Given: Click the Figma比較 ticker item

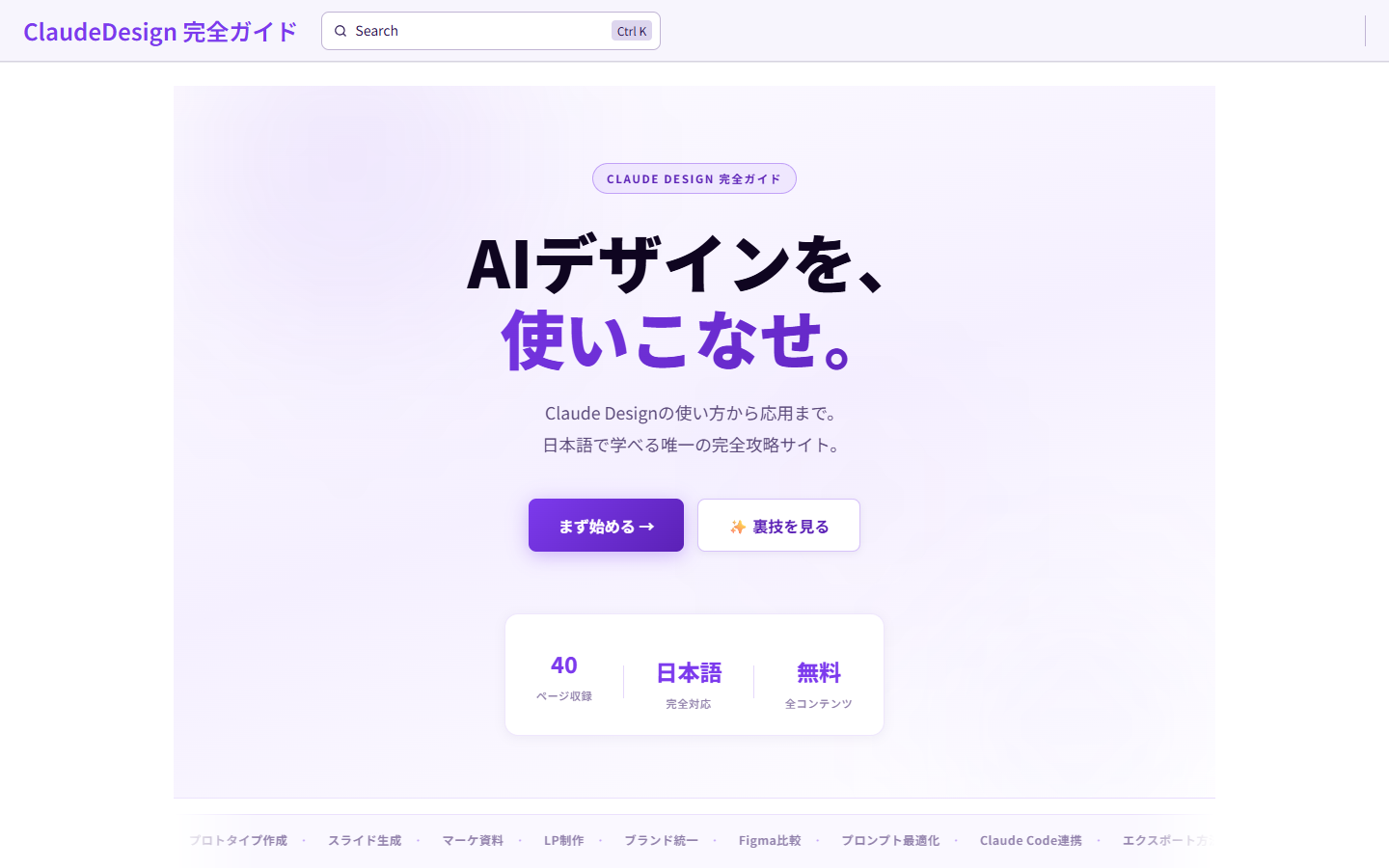Looking at the screenshot, I should [770, 840].
